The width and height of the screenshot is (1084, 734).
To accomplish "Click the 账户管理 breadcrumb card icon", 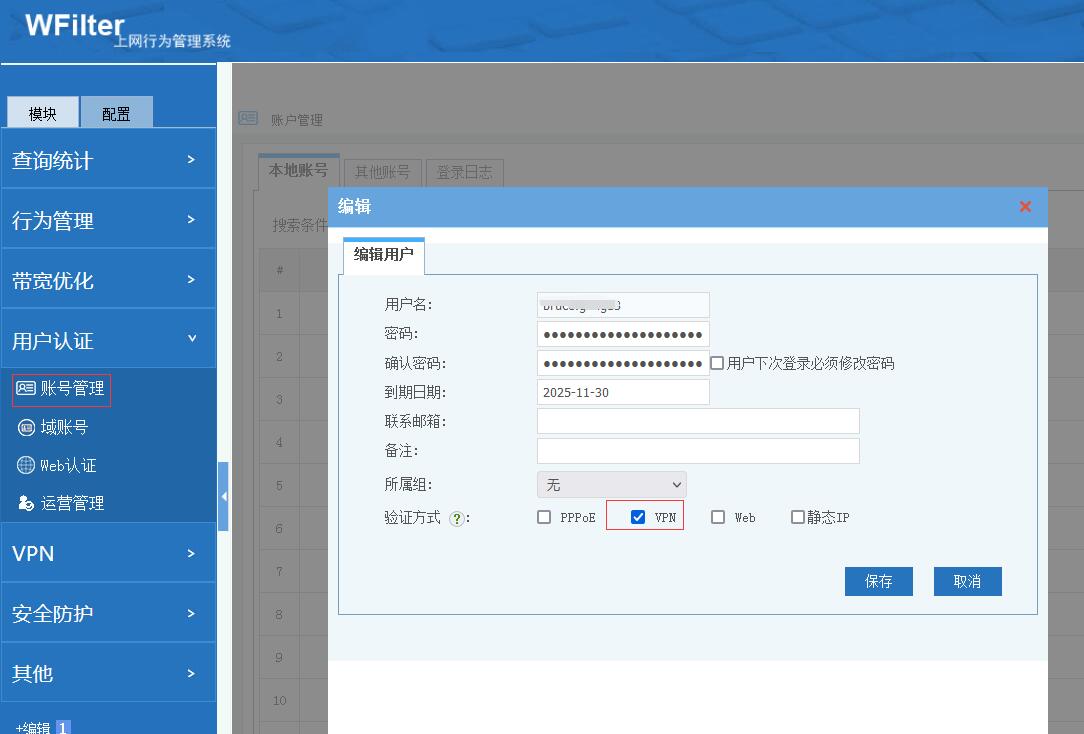I will 248,118.
